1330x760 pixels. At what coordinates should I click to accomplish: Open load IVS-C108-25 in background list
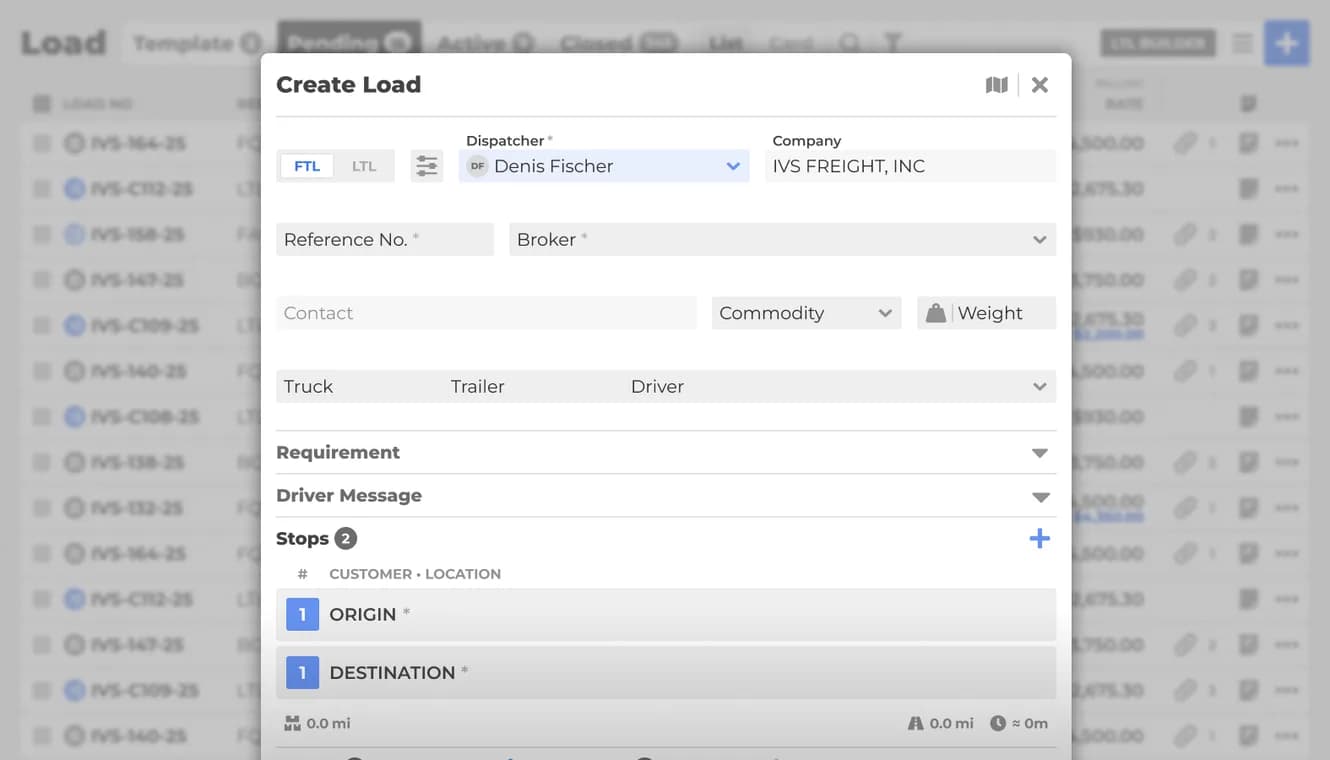[x=144, y=416]
